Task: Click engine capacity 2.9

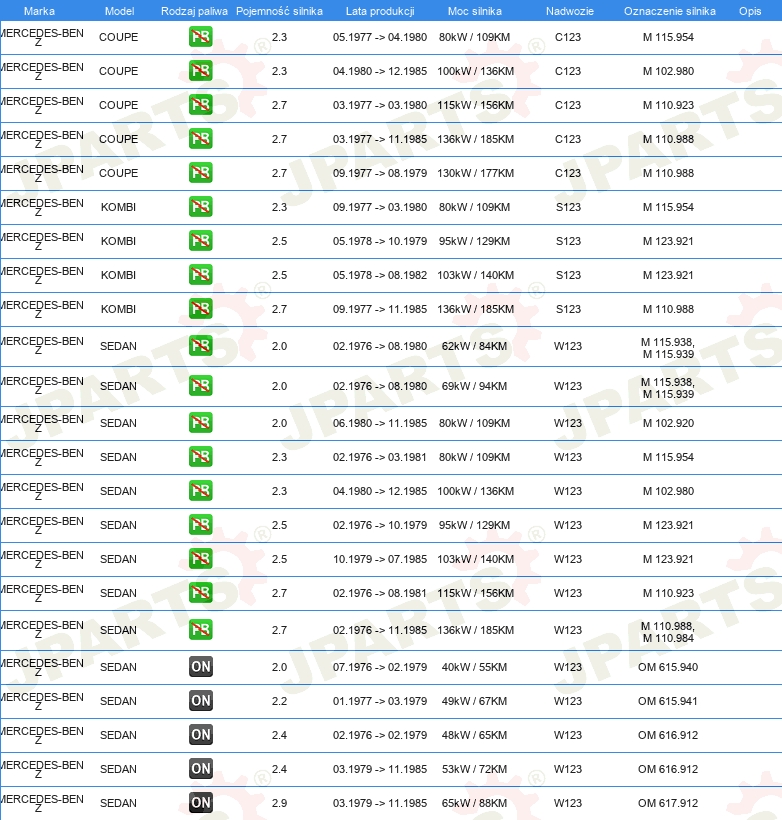Action: pyautogui.click(x=279, y=803)
